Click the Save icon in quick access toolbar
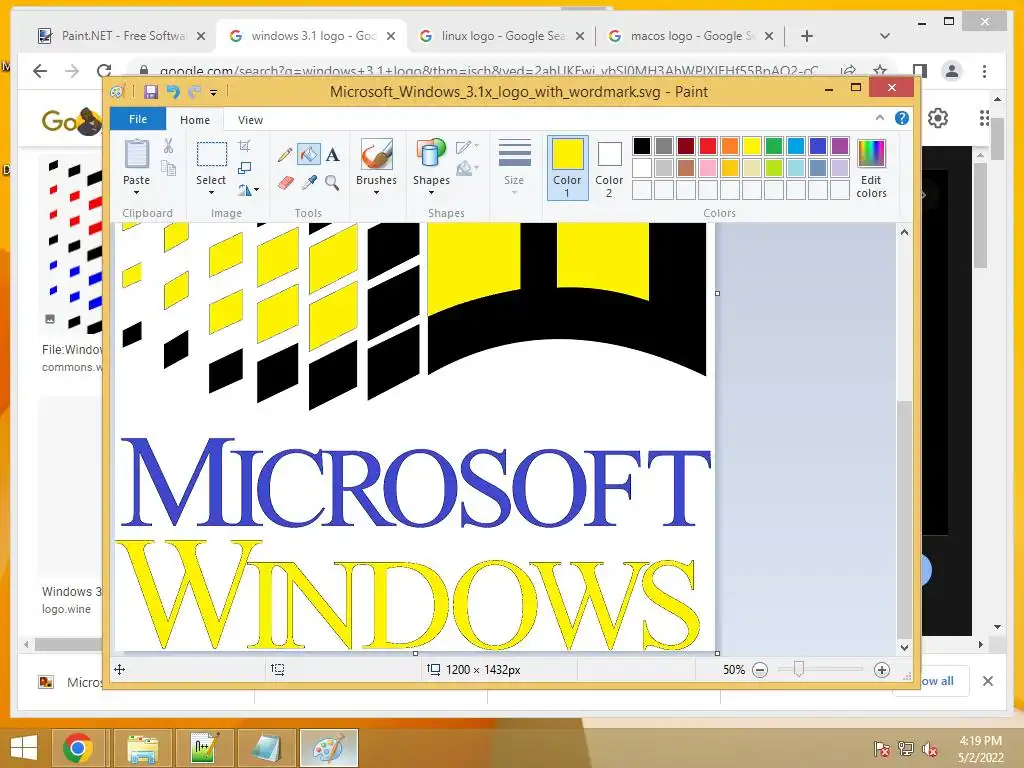Image resolution: width=1024 pixels, height=768 pixels. [151, 92]
